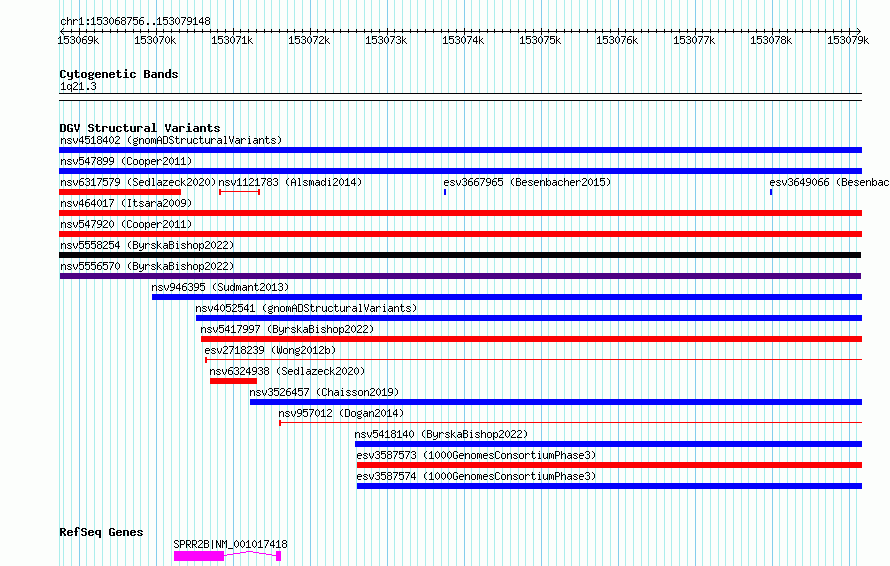Click the thin red line of nsv957012
Screen dimensions: 890x566
point(570,422)
